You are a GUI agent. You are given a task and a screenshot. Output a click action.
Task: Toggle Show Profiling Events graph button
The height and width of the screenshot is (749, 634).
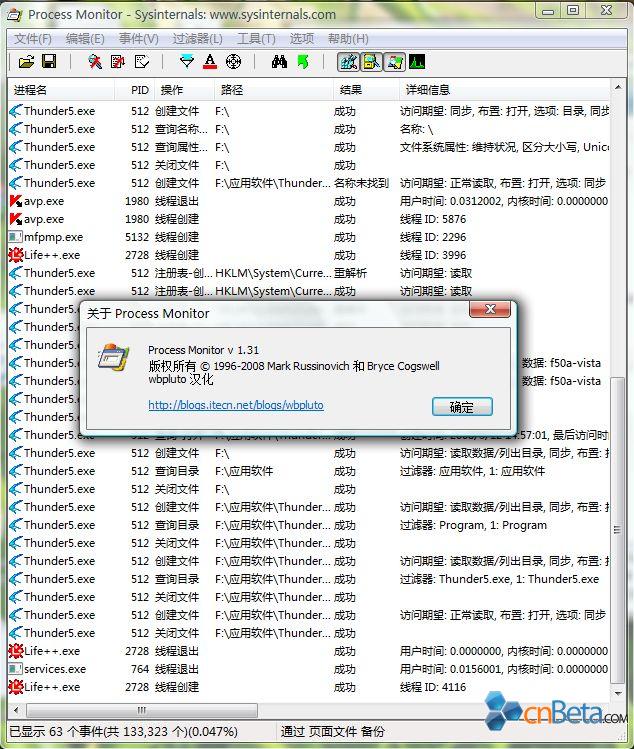click(417, 62)
